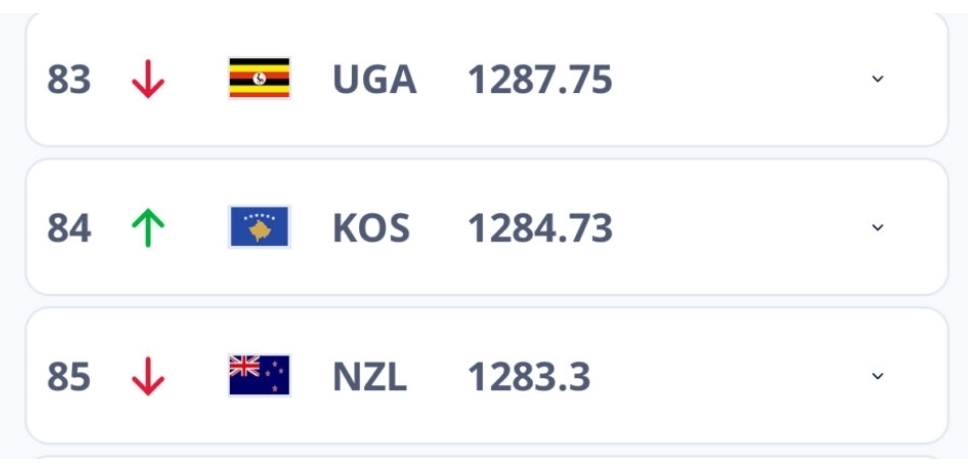The height and width of the screenshot is (467, 968).
Task: Select the NZL team code
Action: pos(370,377)
